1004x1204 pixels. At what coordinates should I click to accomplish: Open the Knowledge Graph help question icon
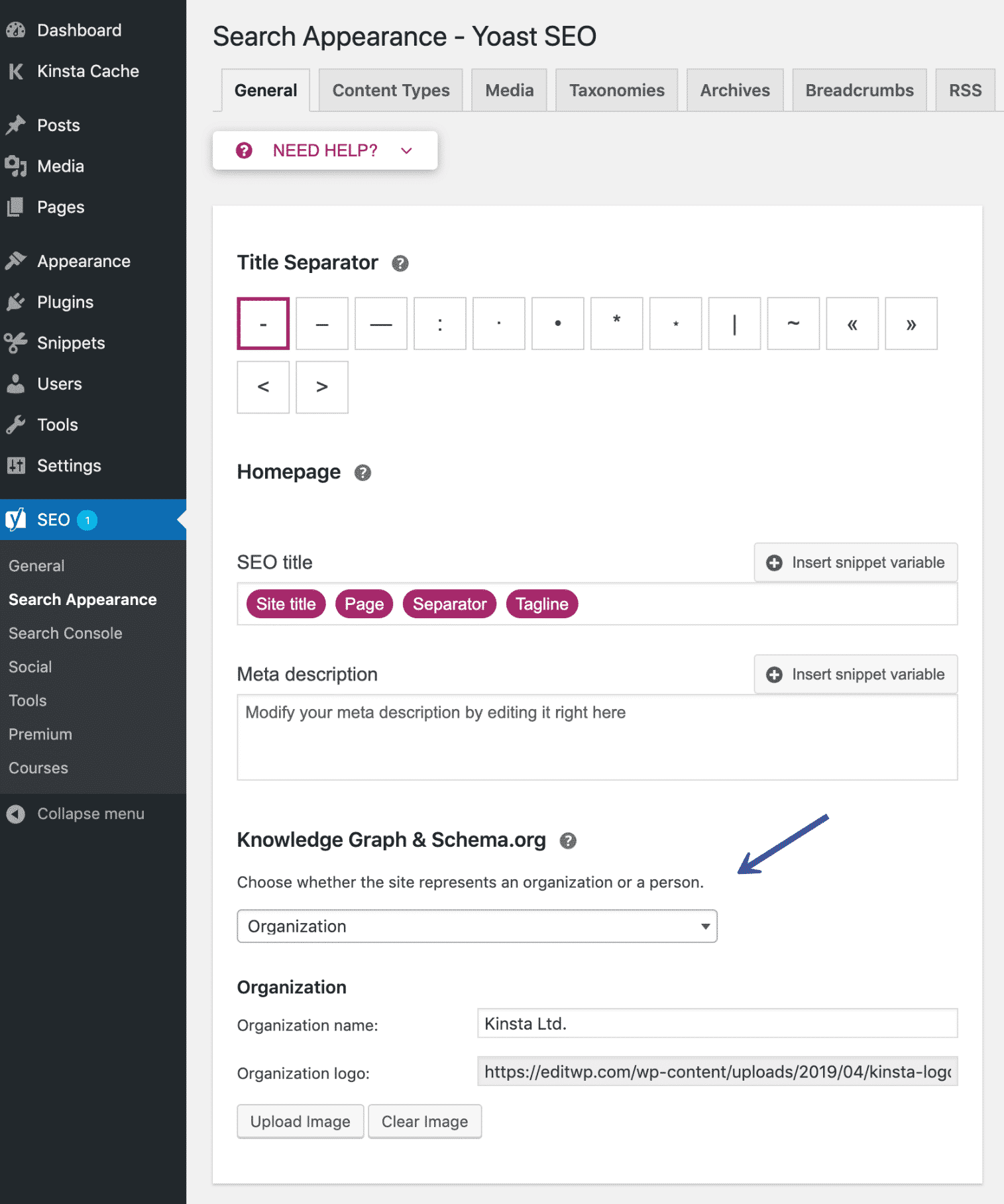pos(568,841)
